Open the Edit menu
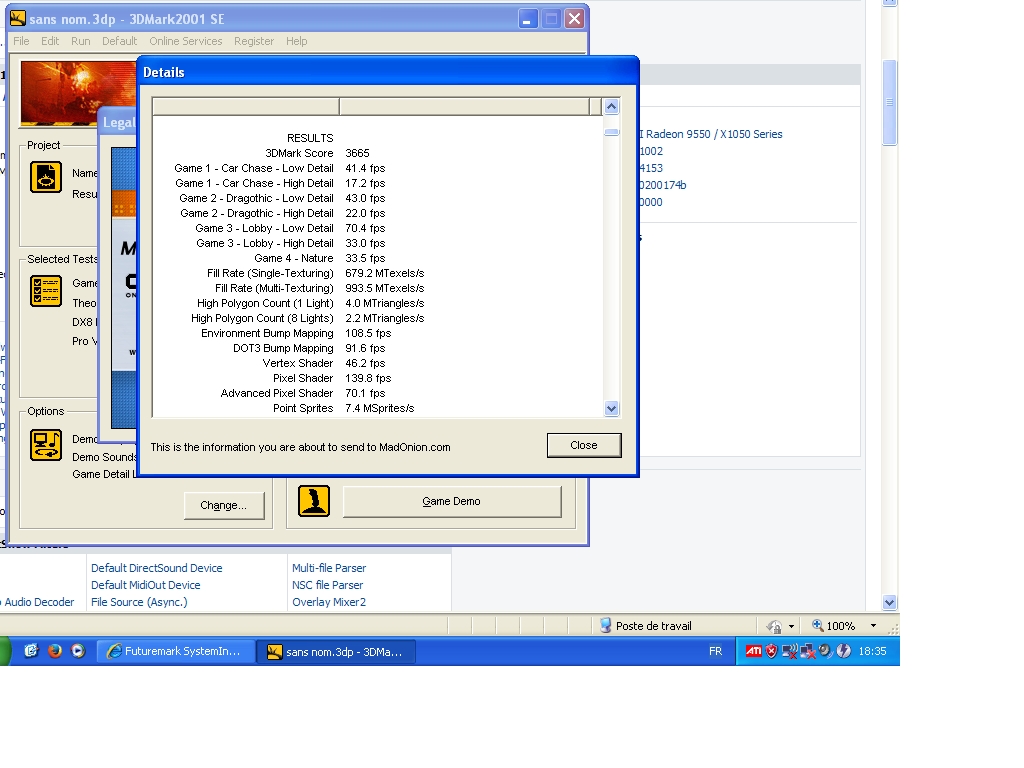 tap(50, 41)
